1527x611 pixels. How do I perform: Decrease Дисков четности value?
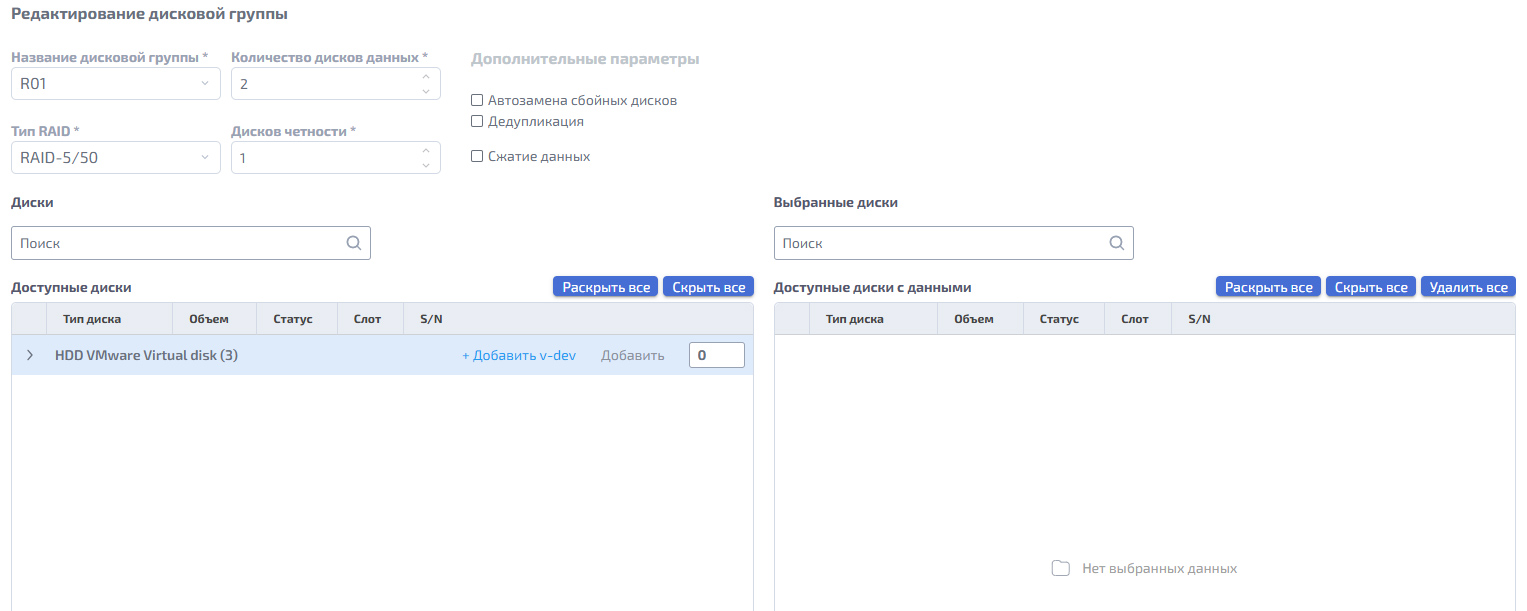426,165
